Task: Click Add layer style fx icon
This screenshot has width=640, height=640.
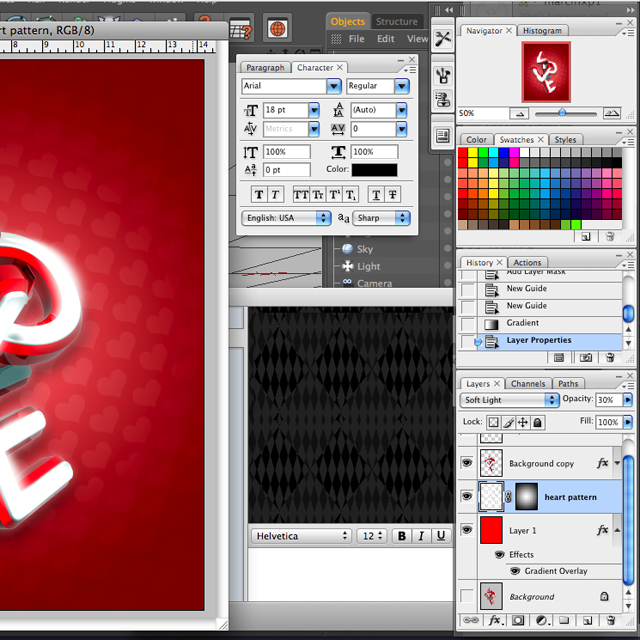Action: (x=495, y=620)
